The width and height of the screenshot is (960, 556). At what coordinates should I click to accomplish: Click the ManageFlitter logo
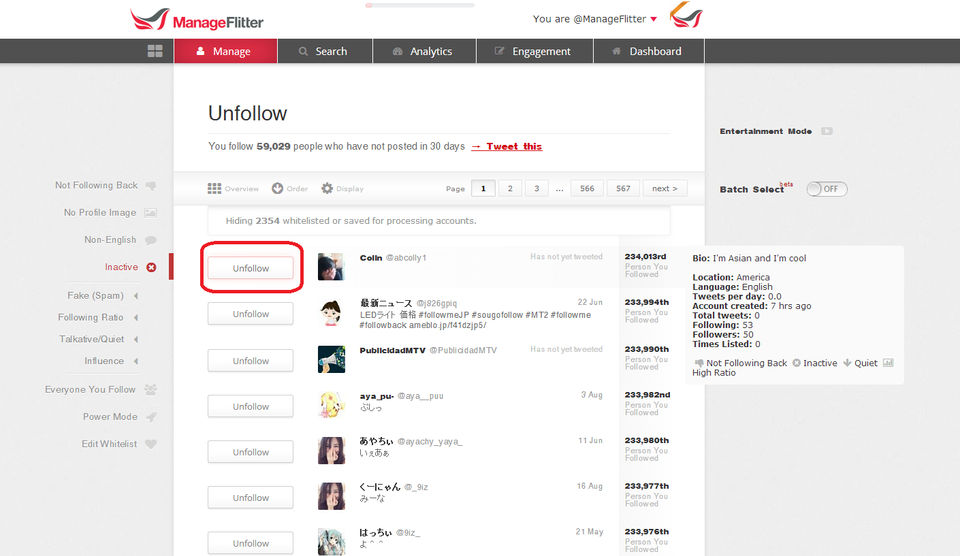197,20
